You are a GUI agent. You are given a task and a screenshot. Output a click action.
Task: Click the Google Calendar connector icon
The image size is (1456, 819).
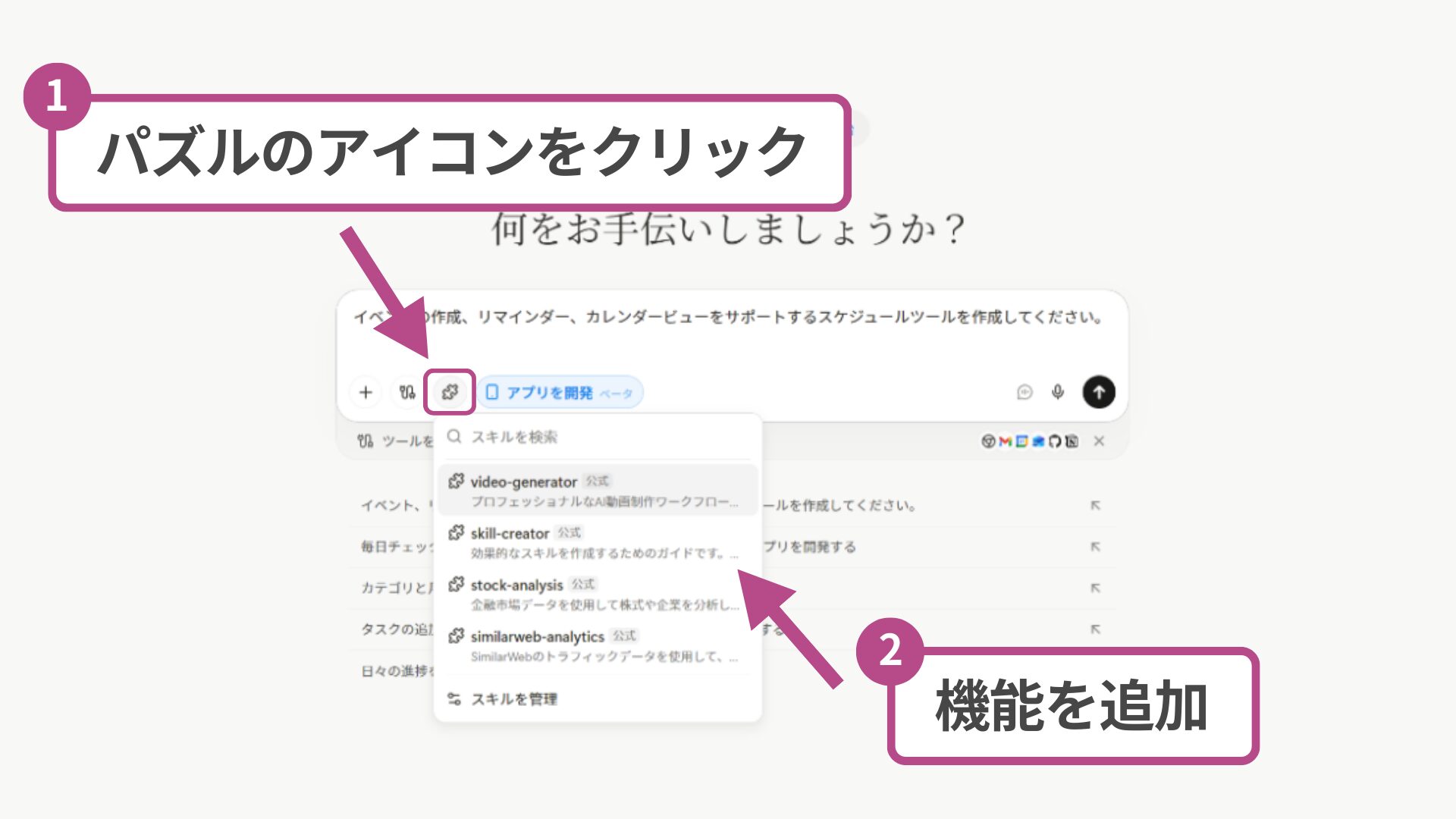click(x=1022, y=441)
